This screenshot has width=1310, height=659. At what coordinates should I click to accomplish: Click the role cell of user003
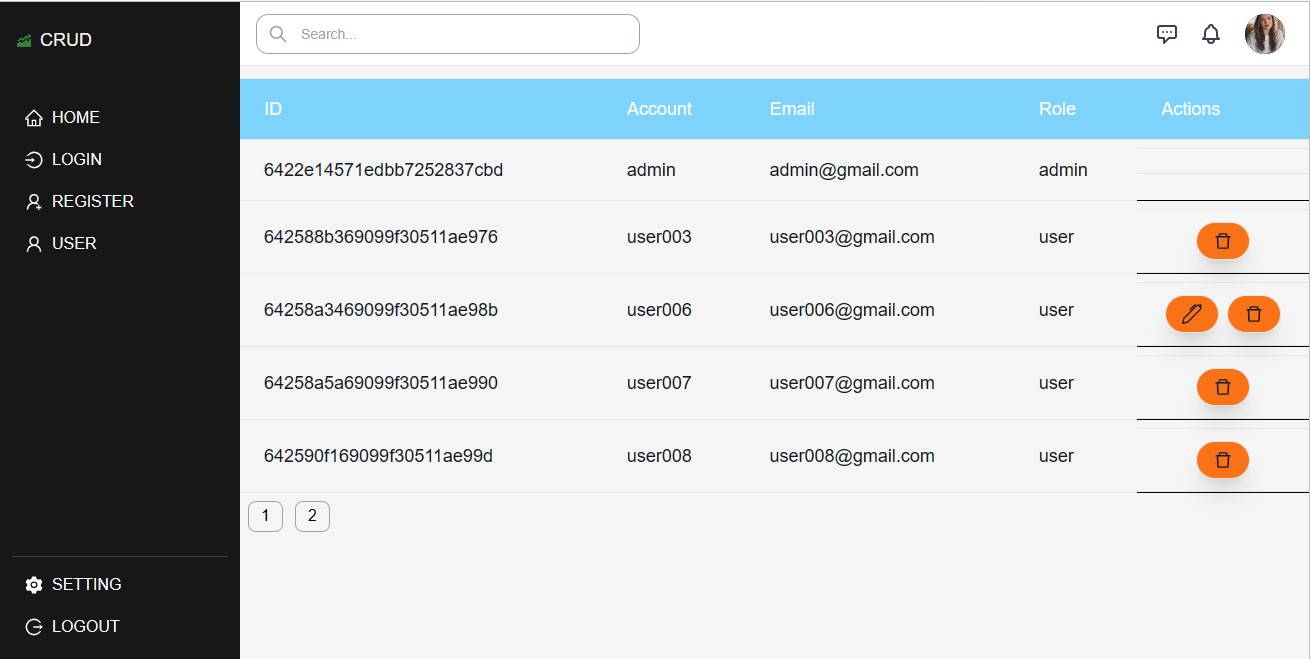tap(1056, 237)
